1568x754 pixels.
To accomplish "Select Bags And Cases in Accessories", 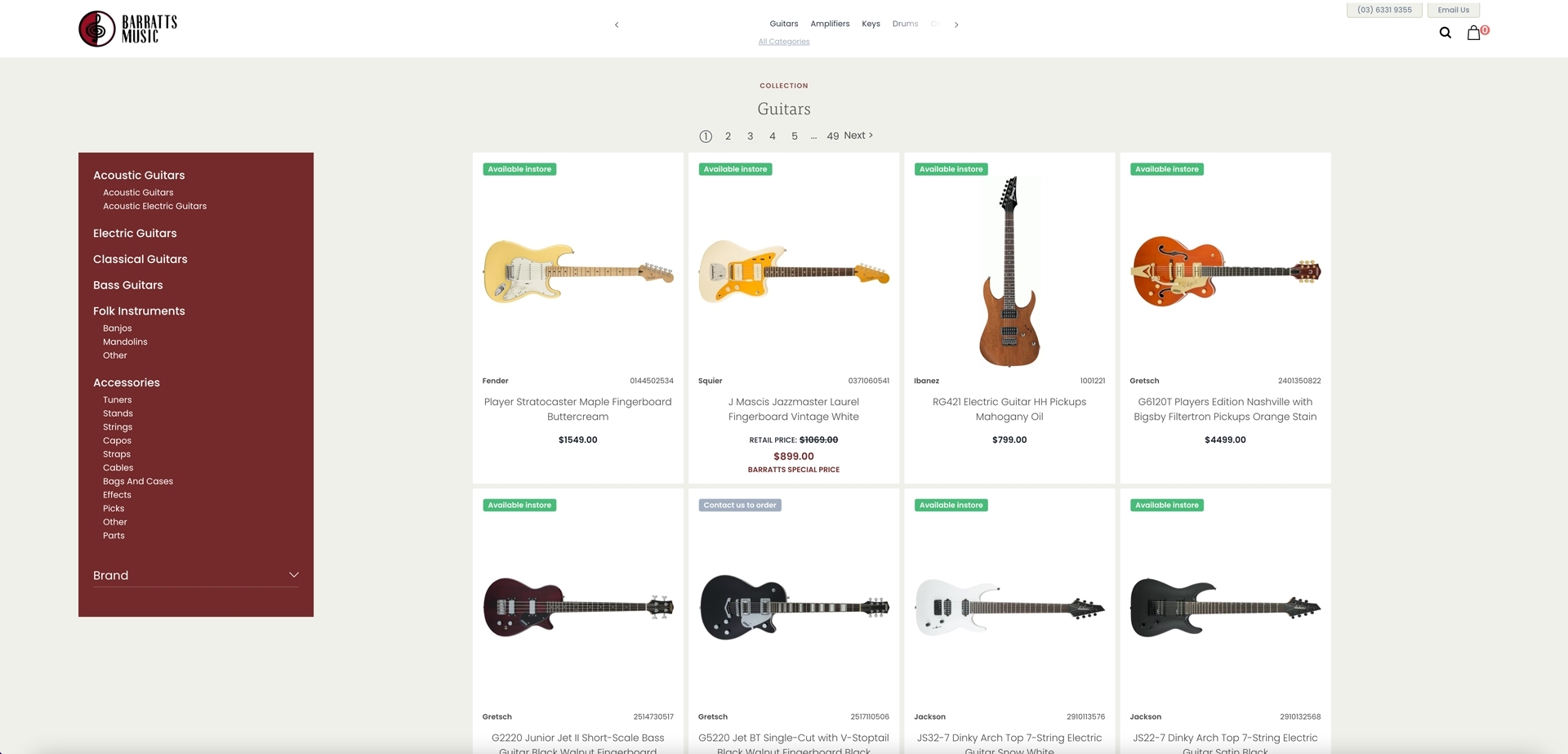I will point(138,482).
